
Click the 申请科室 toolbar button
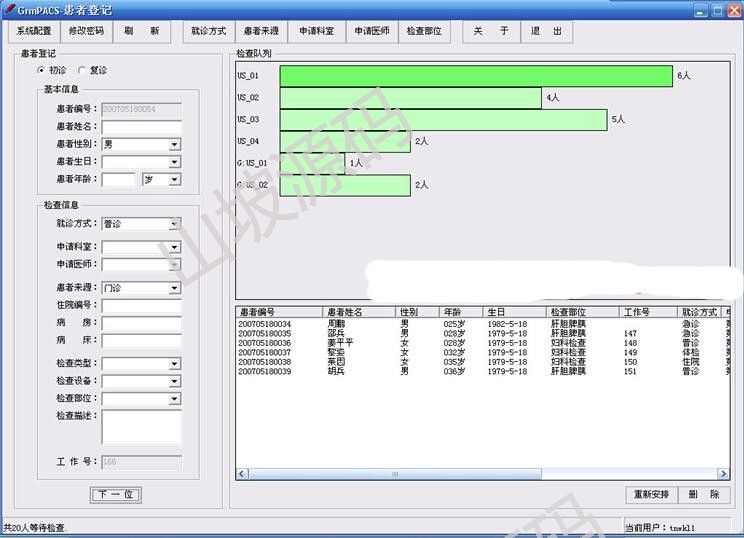[316, 31]
